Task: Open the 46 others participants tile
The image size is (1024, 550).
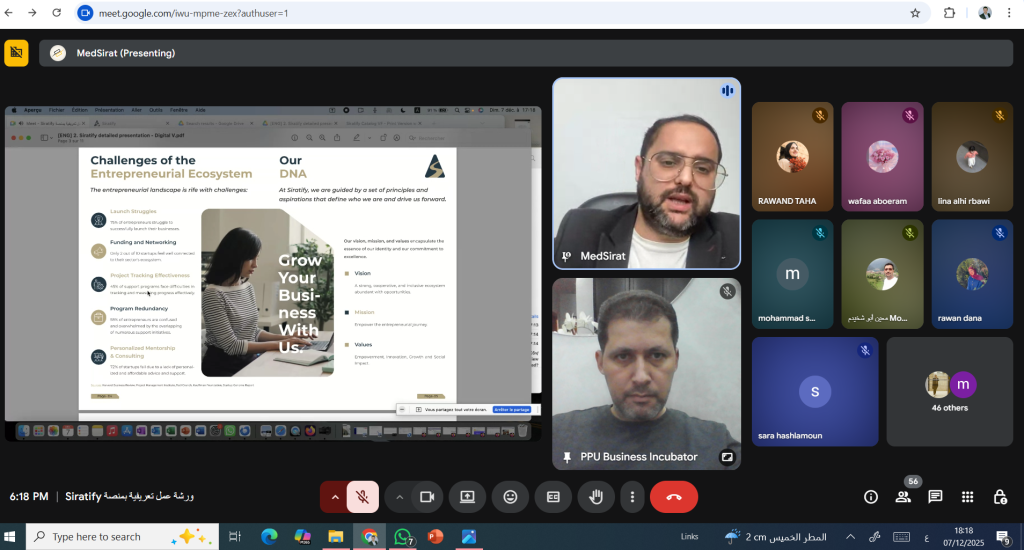Action: pyautogui.click(x=949, y=391)
